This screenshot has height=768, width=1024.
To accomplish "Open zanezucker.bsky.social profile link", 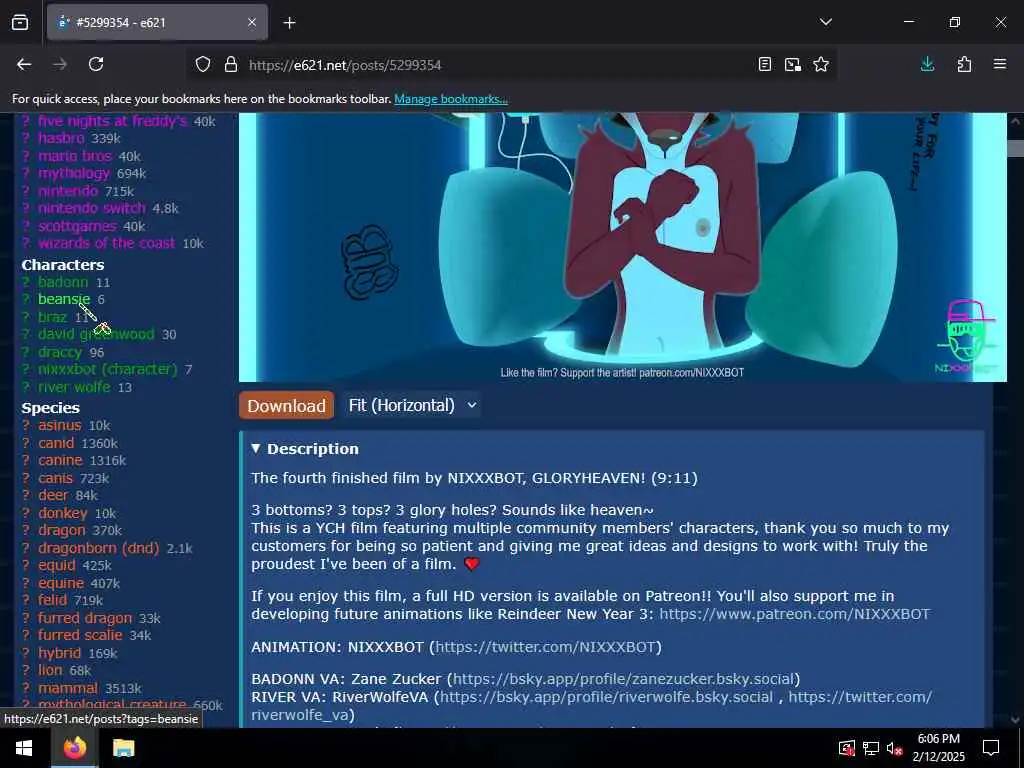I will (624, 679).
